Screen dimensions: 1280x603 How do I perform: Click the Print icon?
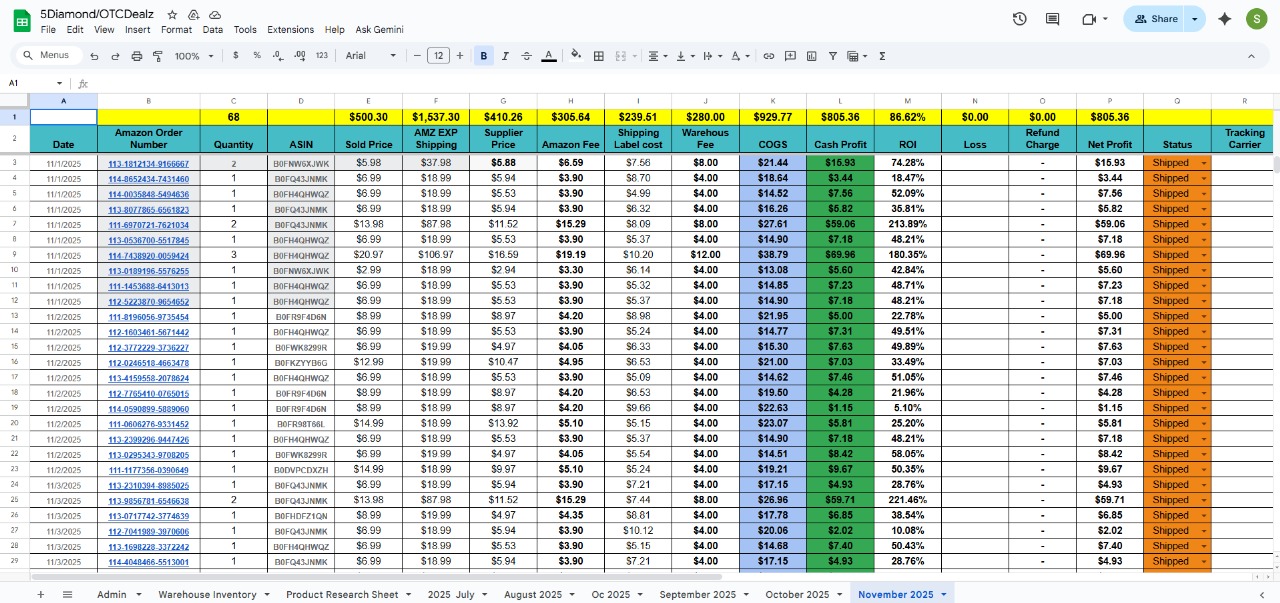click(137, 56)
